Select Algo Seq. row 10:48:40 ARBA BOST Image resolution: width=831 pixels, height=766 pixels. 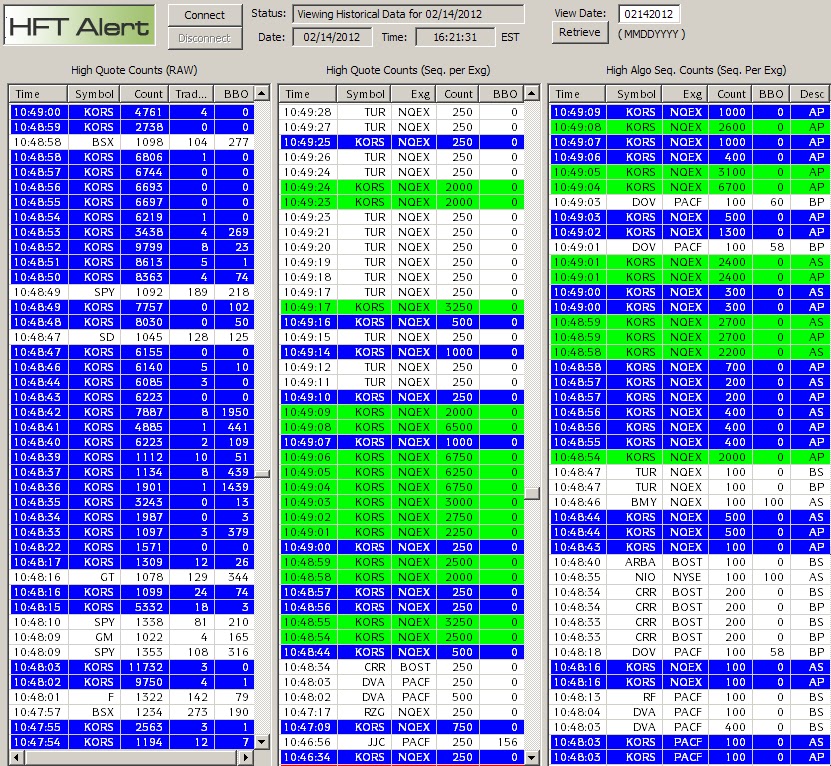[691, 562]
